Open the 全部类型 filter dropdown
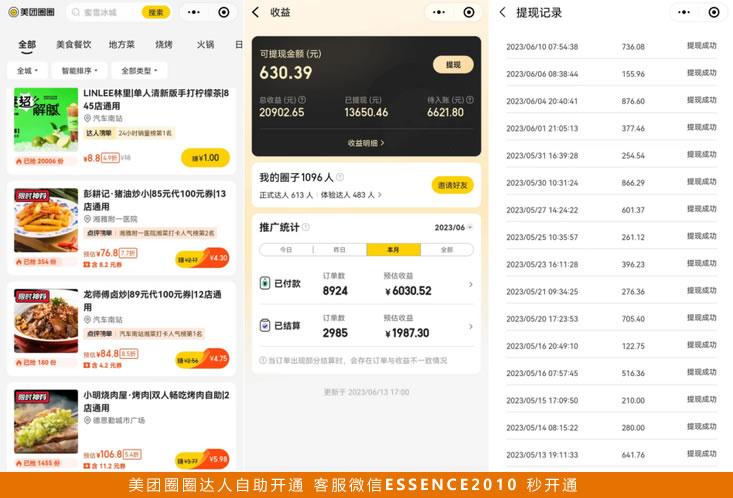Image resolution: width=733 pixels, height=498 pixels. [139, 71]
